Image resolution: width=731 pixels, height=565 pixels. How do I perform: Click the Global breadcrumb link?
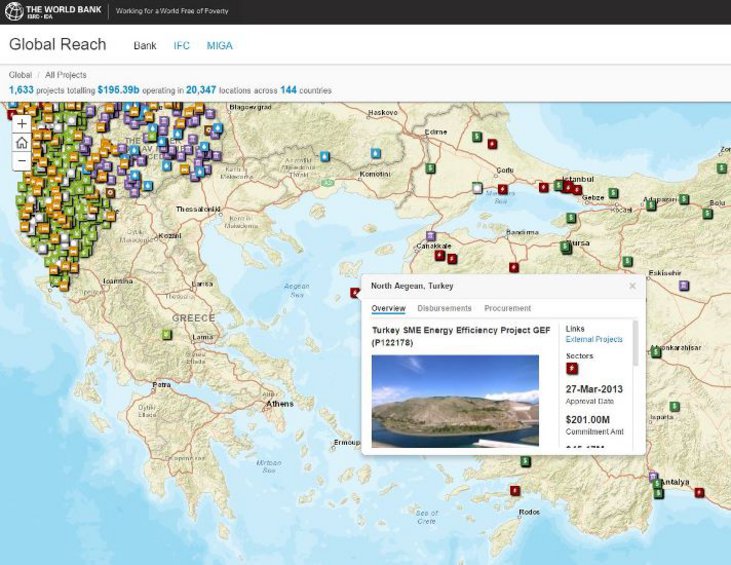point(19,75)
